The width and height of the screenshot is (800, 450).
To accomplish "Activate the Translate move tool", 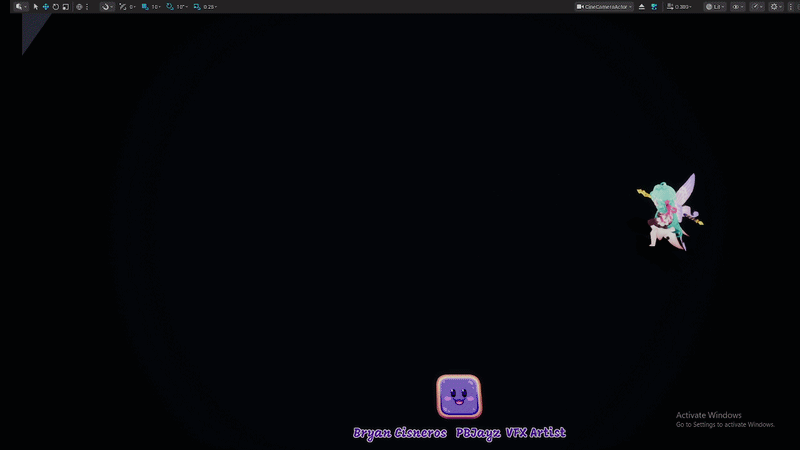I will 45,7.
